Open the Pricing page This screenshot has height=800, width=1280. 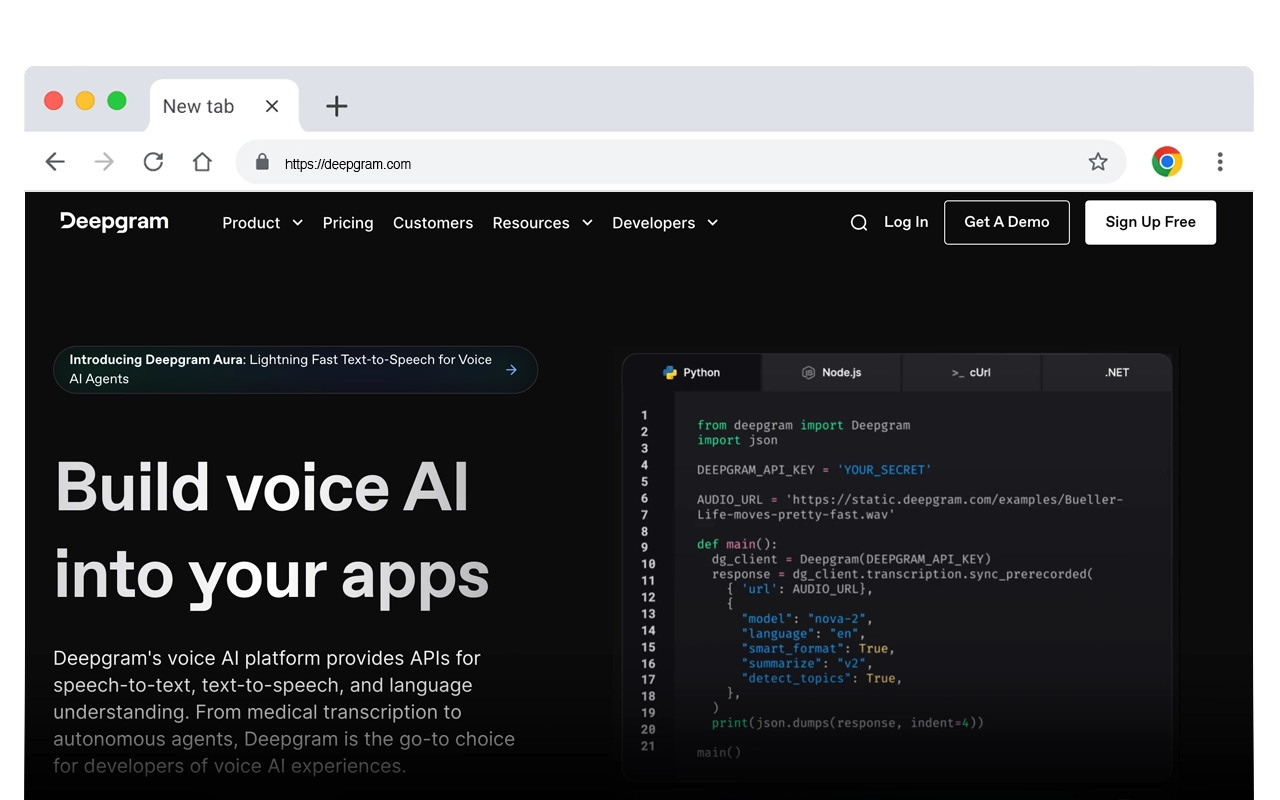click(x=348, y=223)
